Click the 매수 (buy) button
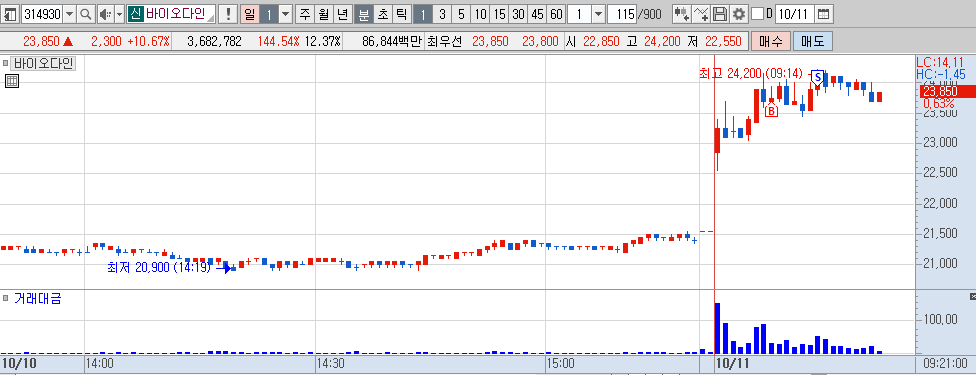 [771, 42]
